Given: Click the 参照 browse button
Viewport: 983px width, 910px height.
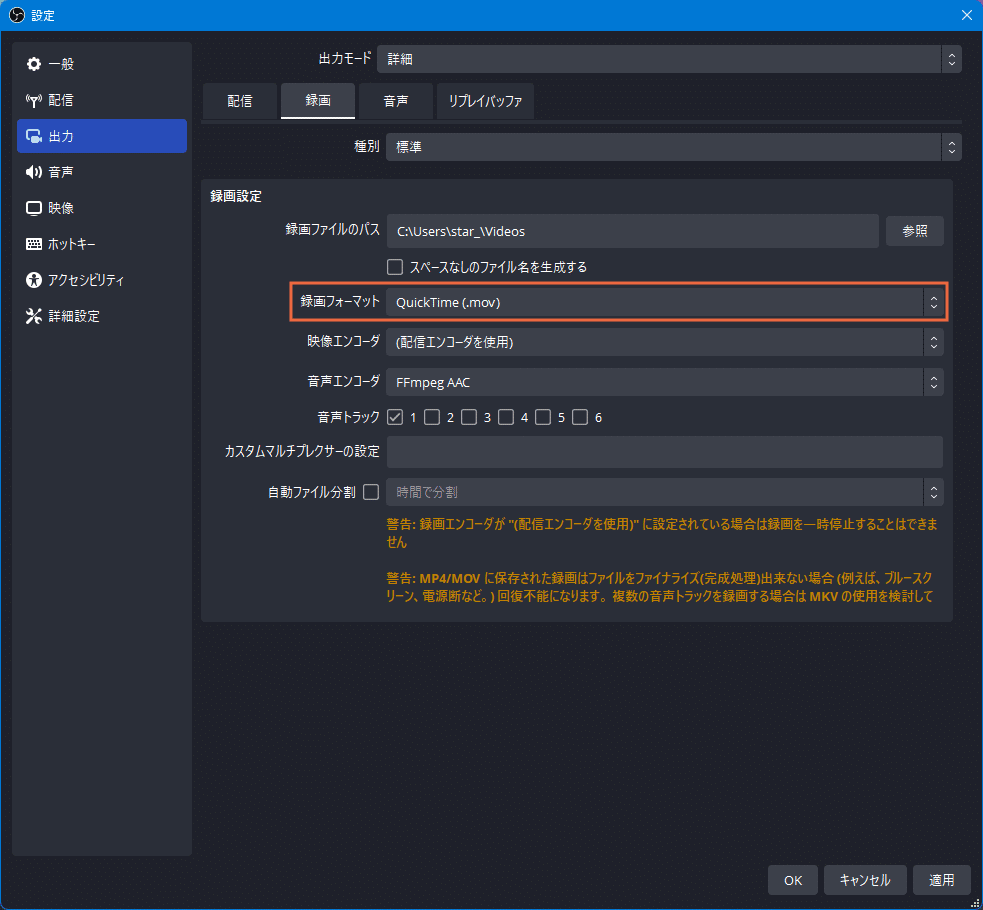Looking at the screenshot, I should coord(915,231).
